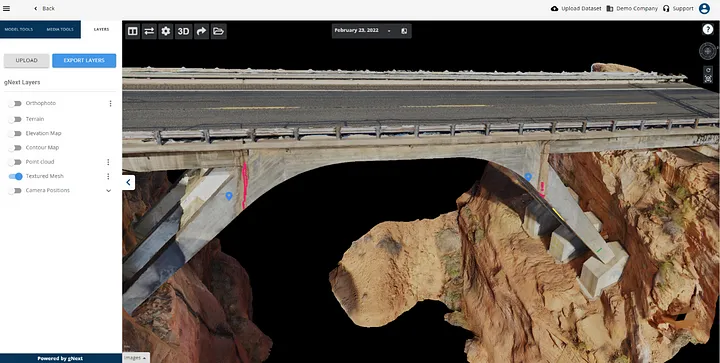Disable the Textured Mesh layer toggle
Viewport: 720px width, 363px height.
[x=15, y=176]
